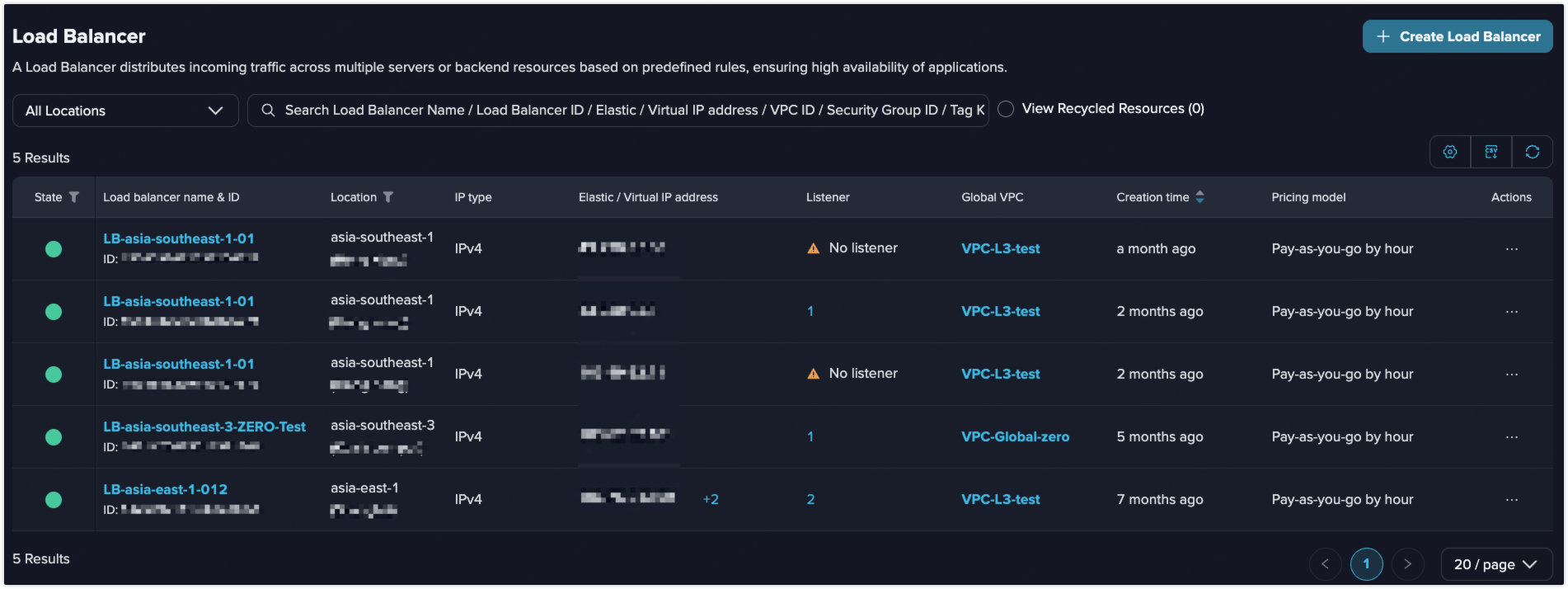Viewport: 1568px width, 589px height.
Task: Select page 1 in pagination
Action: tap(1366, 564)
